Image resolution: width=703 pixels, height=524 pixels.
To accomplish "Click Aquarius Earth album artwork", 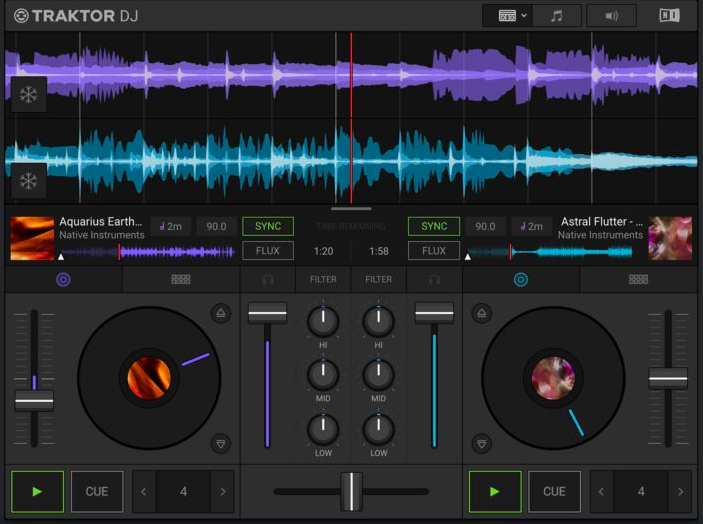I will (x=32, y=238).
